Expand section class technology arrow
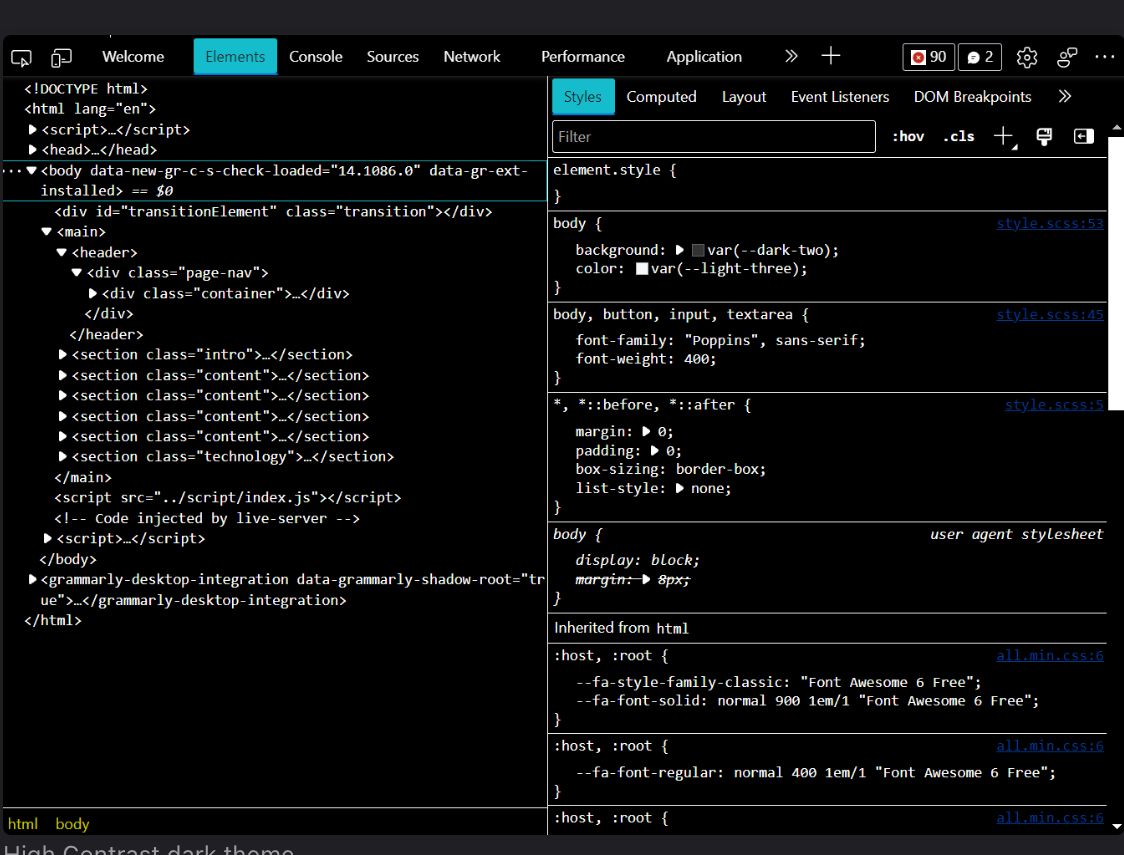Screen dimensions: 1124x855 tap(62, 457)
